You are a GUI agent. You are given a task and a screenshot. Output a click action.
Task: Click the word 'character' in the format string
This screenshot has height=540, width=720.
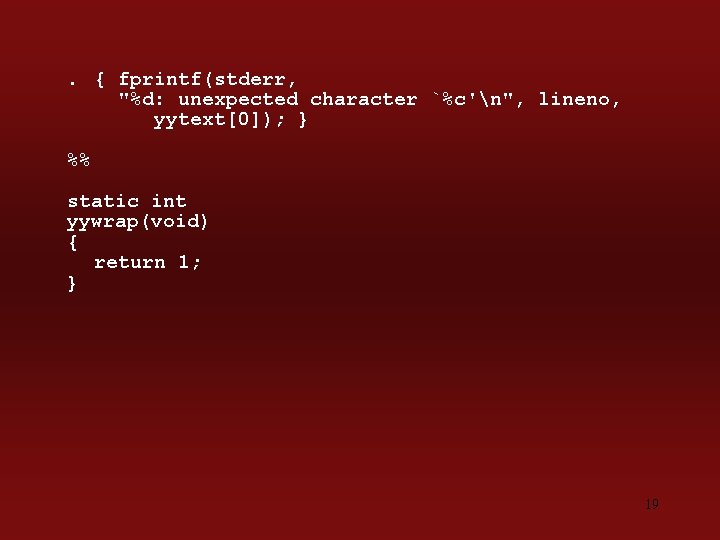363,99
